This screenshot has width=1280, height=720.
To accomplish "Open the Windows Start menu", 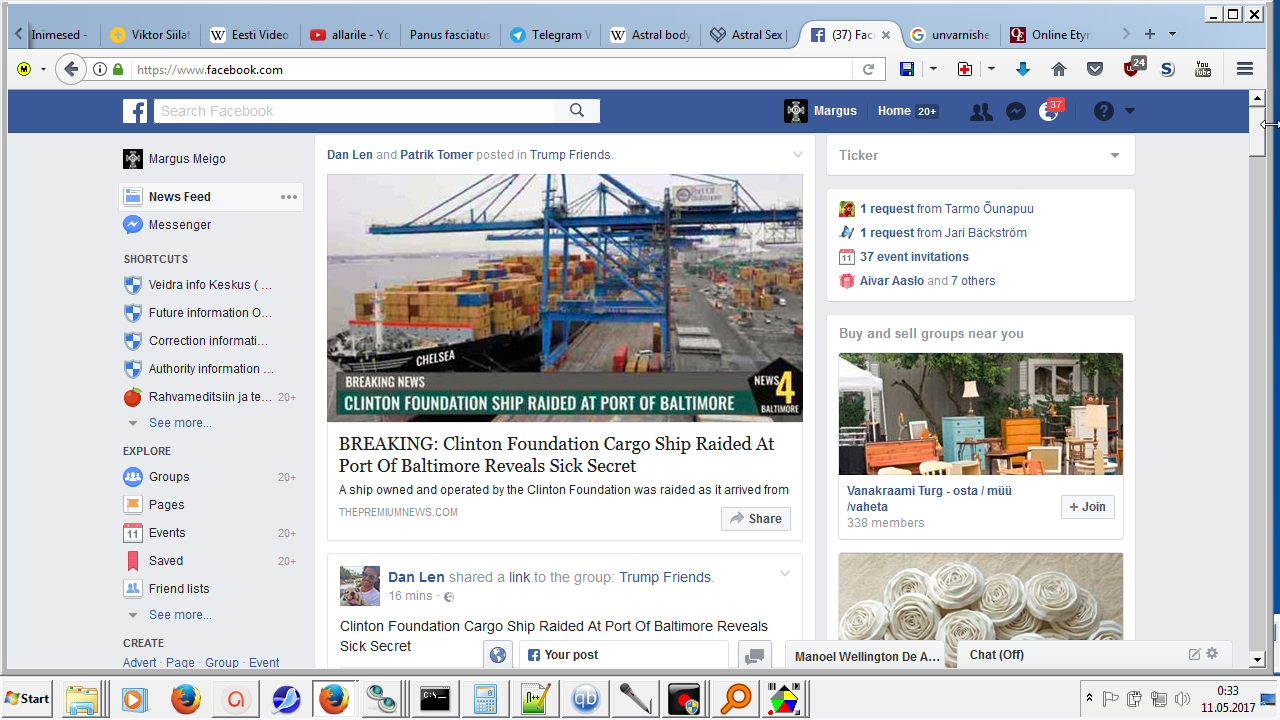I will coord(28,698).
